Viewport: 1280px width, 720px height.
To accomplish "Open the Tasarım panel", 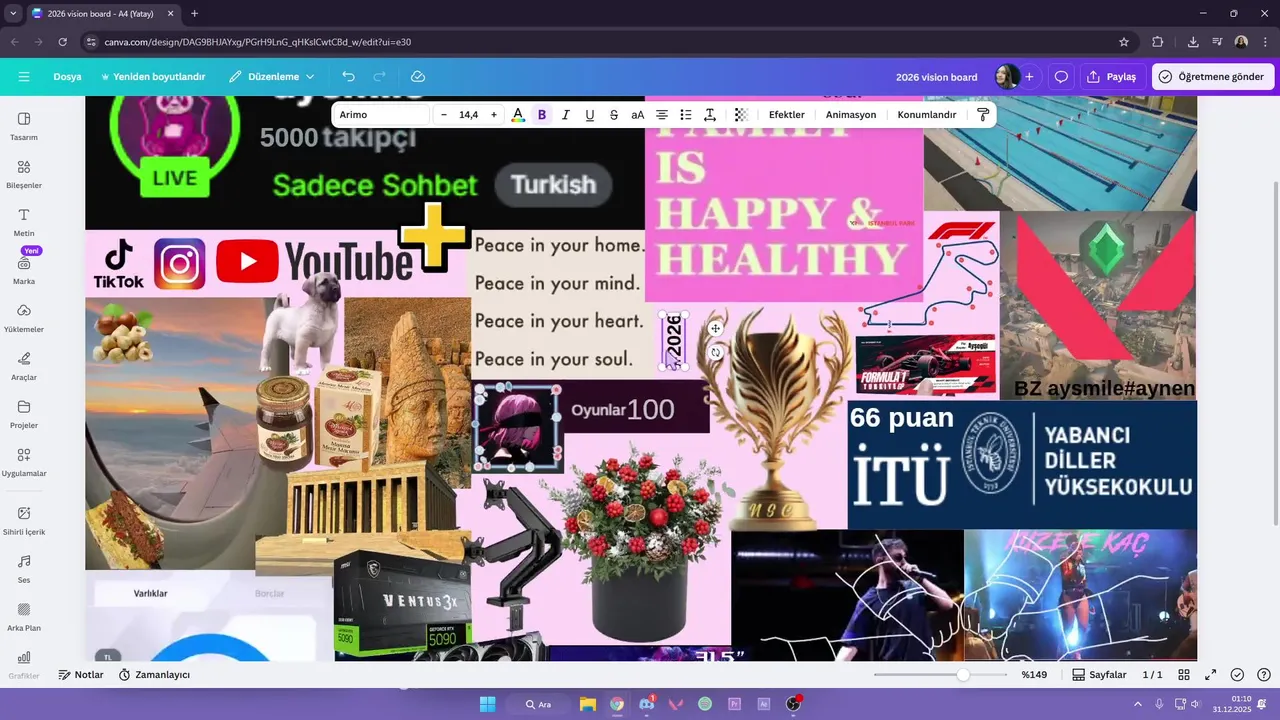I will pos(24,126).
